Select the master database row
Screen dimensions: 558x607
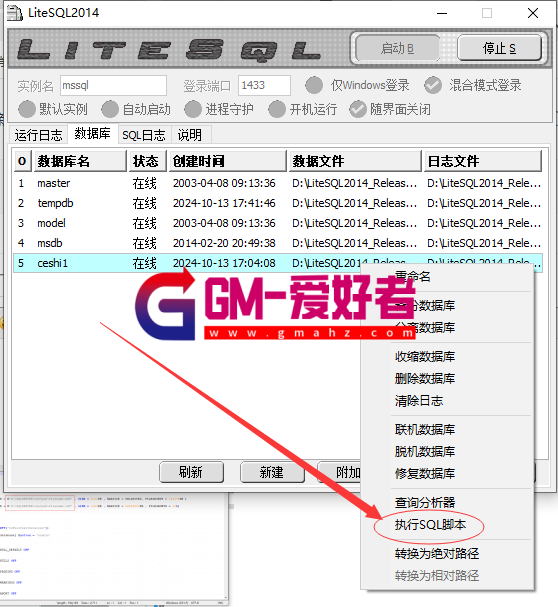pyautogui.click(x=277, y=183)
